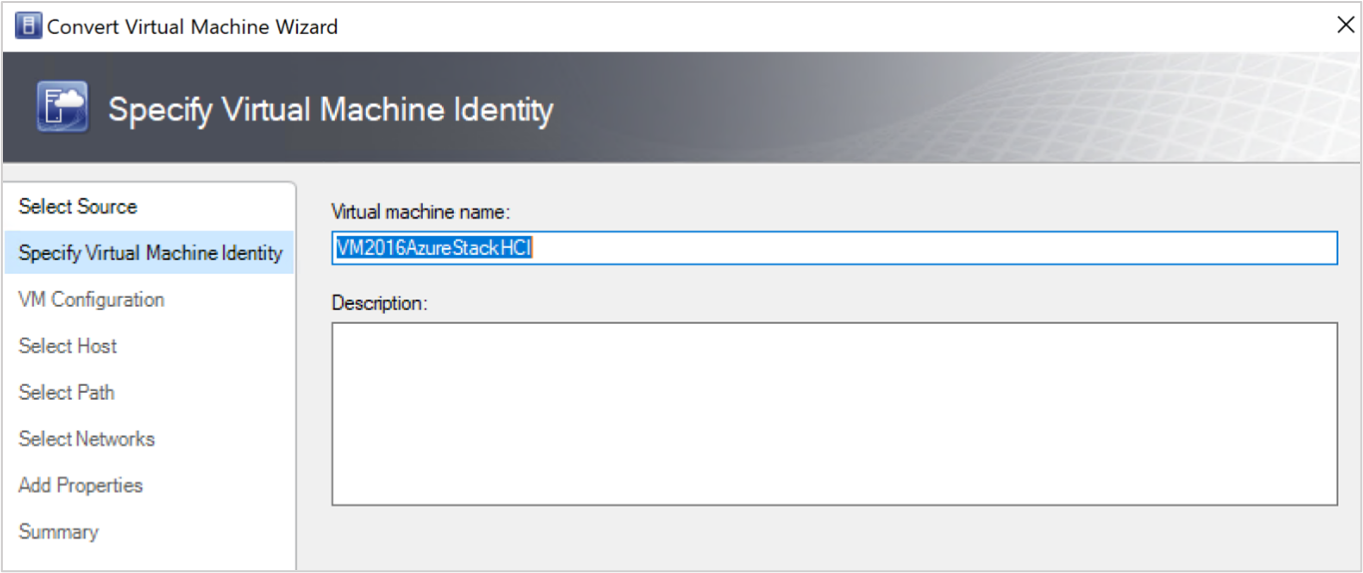
Task: Focus the Description text box
Action: pyautogui.click(x=834, y=413)
